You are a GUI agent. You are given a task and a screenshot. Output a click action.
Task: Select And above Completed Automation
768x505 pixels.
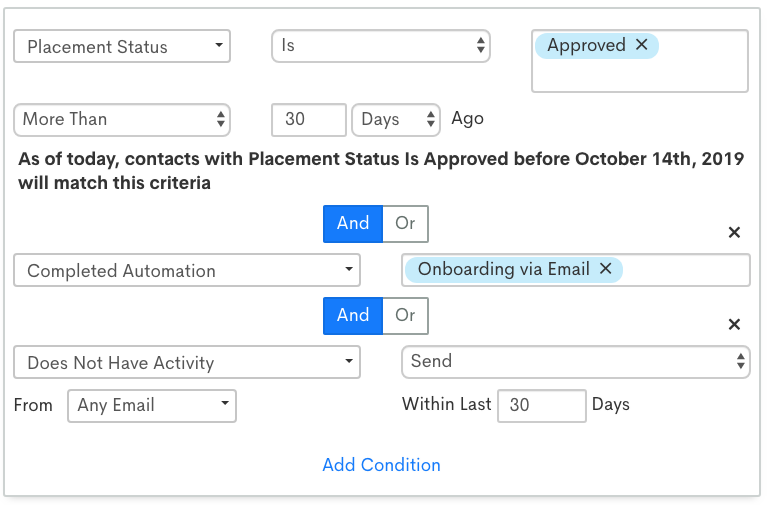click(x=353, y=223)
